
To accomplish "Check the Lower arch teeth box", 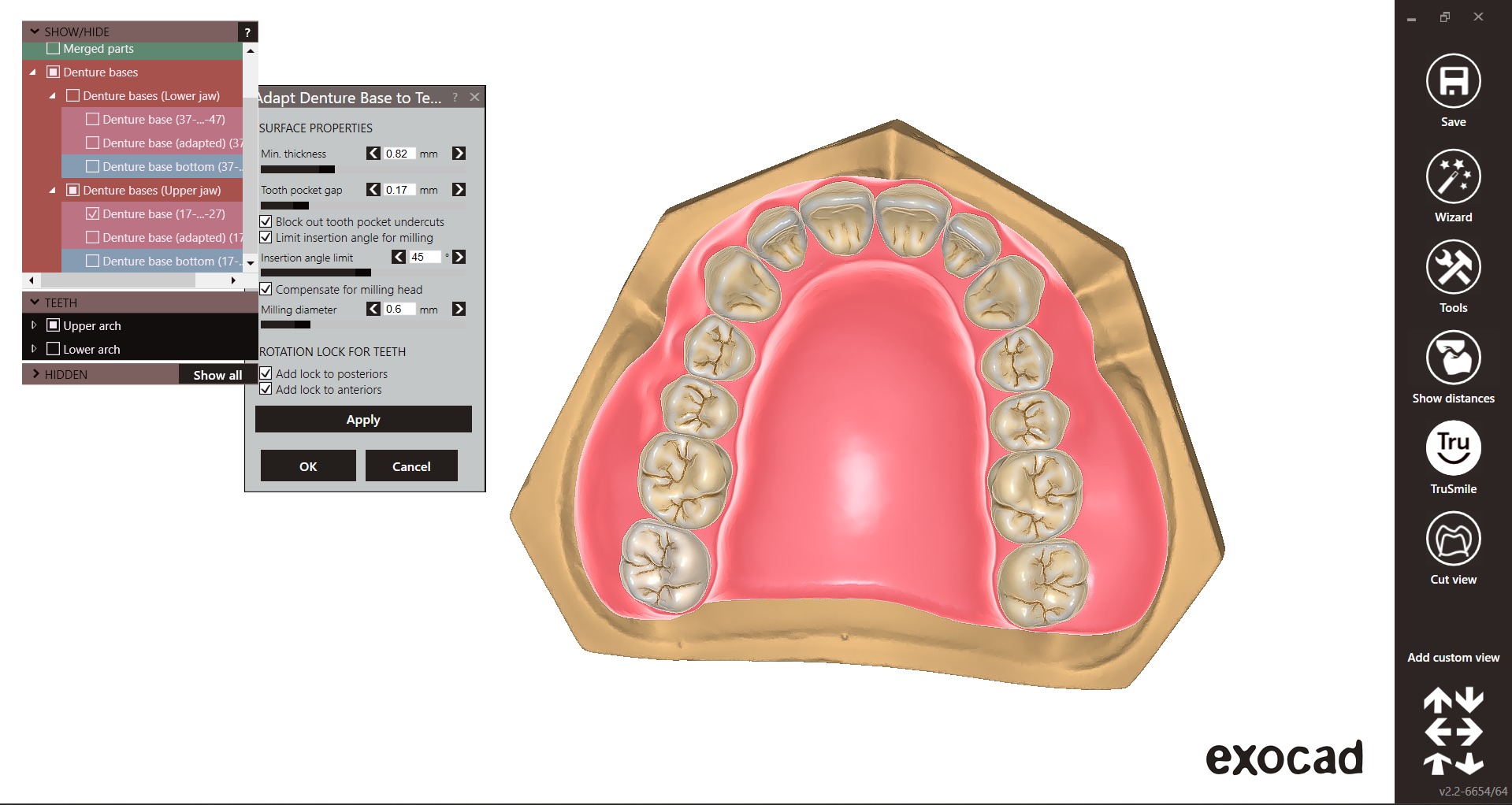I will (54, 349).
